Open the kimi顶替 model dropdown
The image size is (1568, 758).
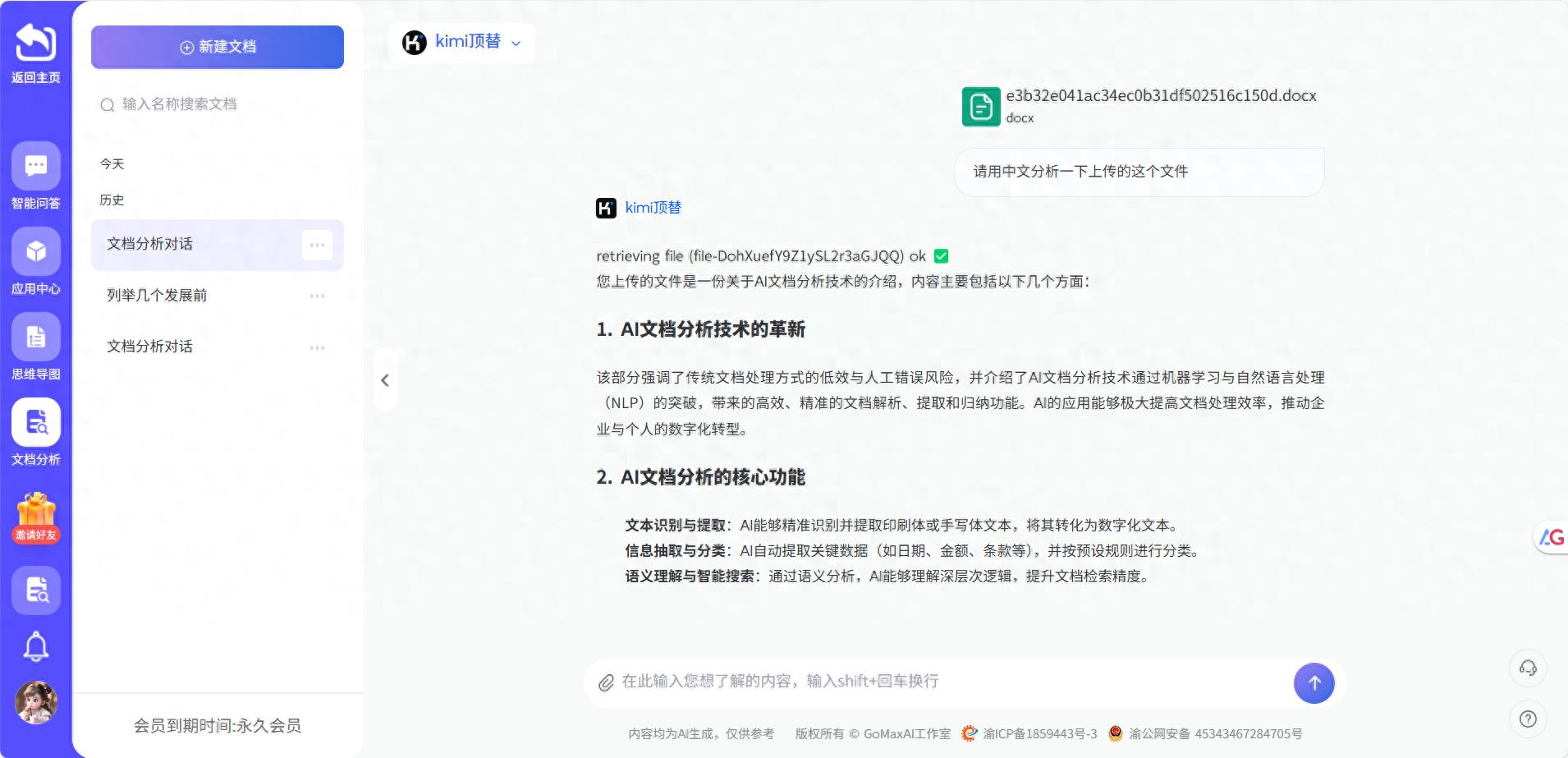462,42
